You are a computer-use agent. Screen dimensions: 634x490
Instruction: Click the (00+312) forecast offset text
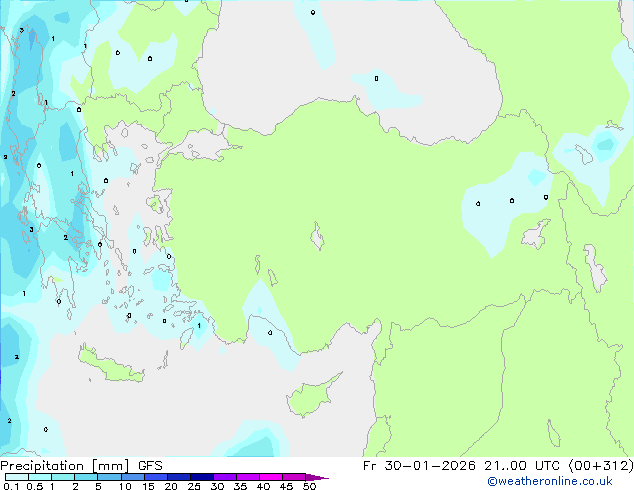[601, 466]
